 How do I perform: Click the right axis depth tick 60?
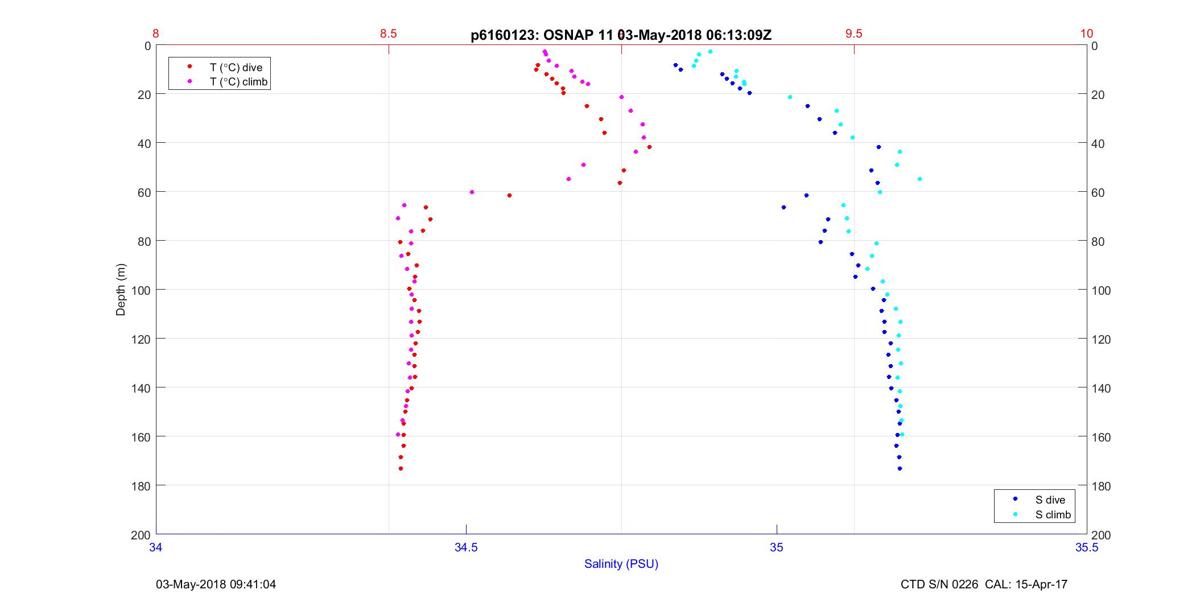click(x=1098, y=193)
